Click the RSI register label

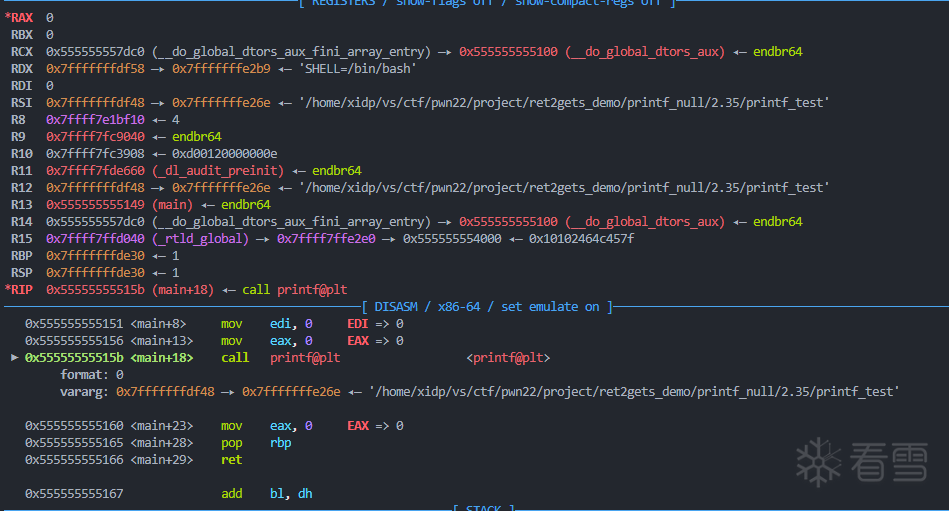22,102
